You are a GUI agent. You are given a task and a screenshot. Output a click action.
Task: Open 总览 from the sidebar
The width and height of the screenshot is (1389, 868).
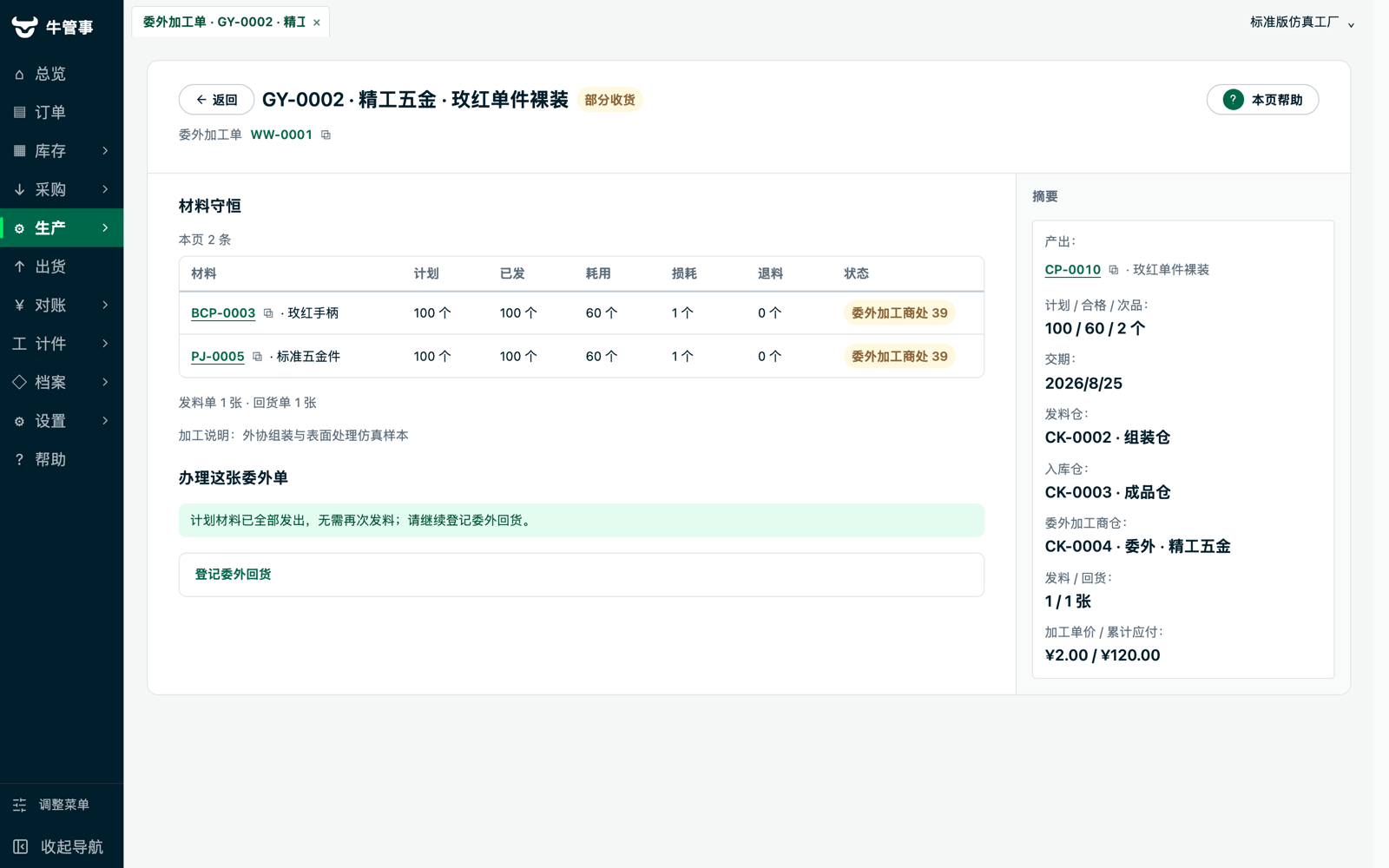[x=62, y=74]
